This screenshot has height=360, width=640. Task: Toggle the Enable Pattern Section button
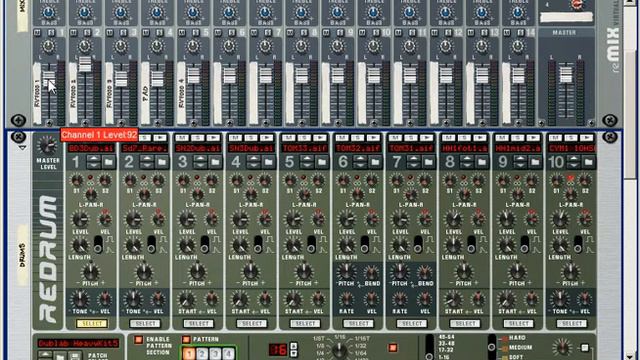point(138,340)
